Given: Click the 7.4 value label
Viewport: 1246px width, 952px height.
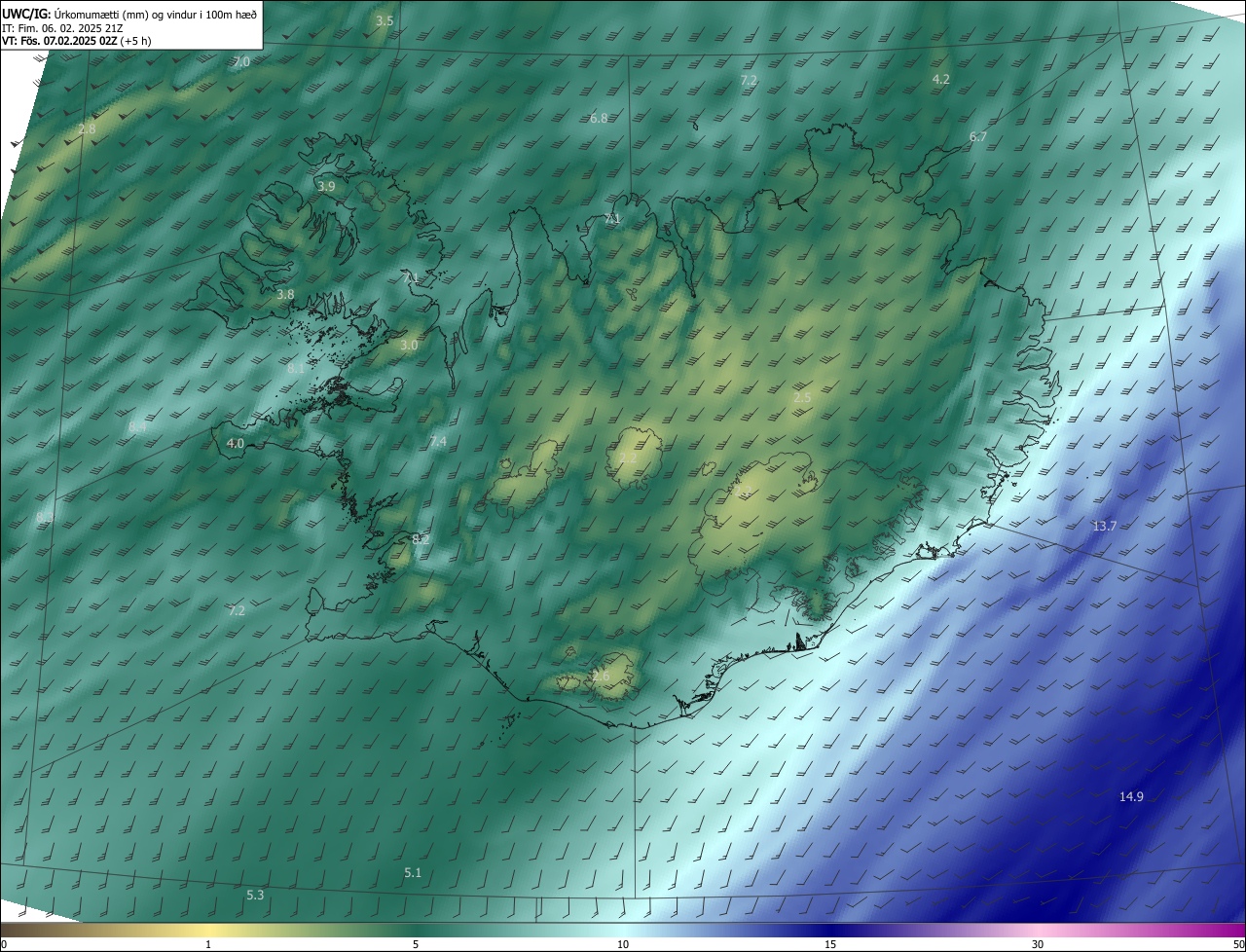Looking at the screenshot, I should 438,442.
